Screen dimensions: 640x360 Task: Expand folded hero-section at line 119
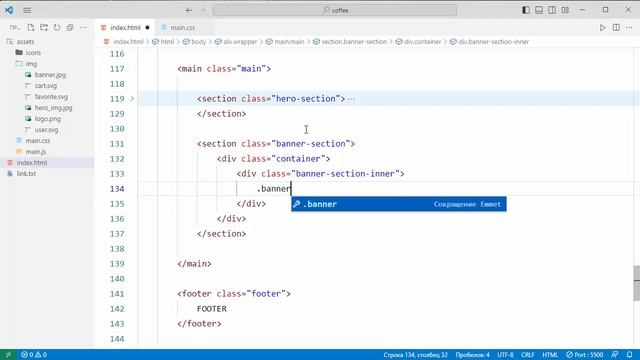[x=132, y=99]
